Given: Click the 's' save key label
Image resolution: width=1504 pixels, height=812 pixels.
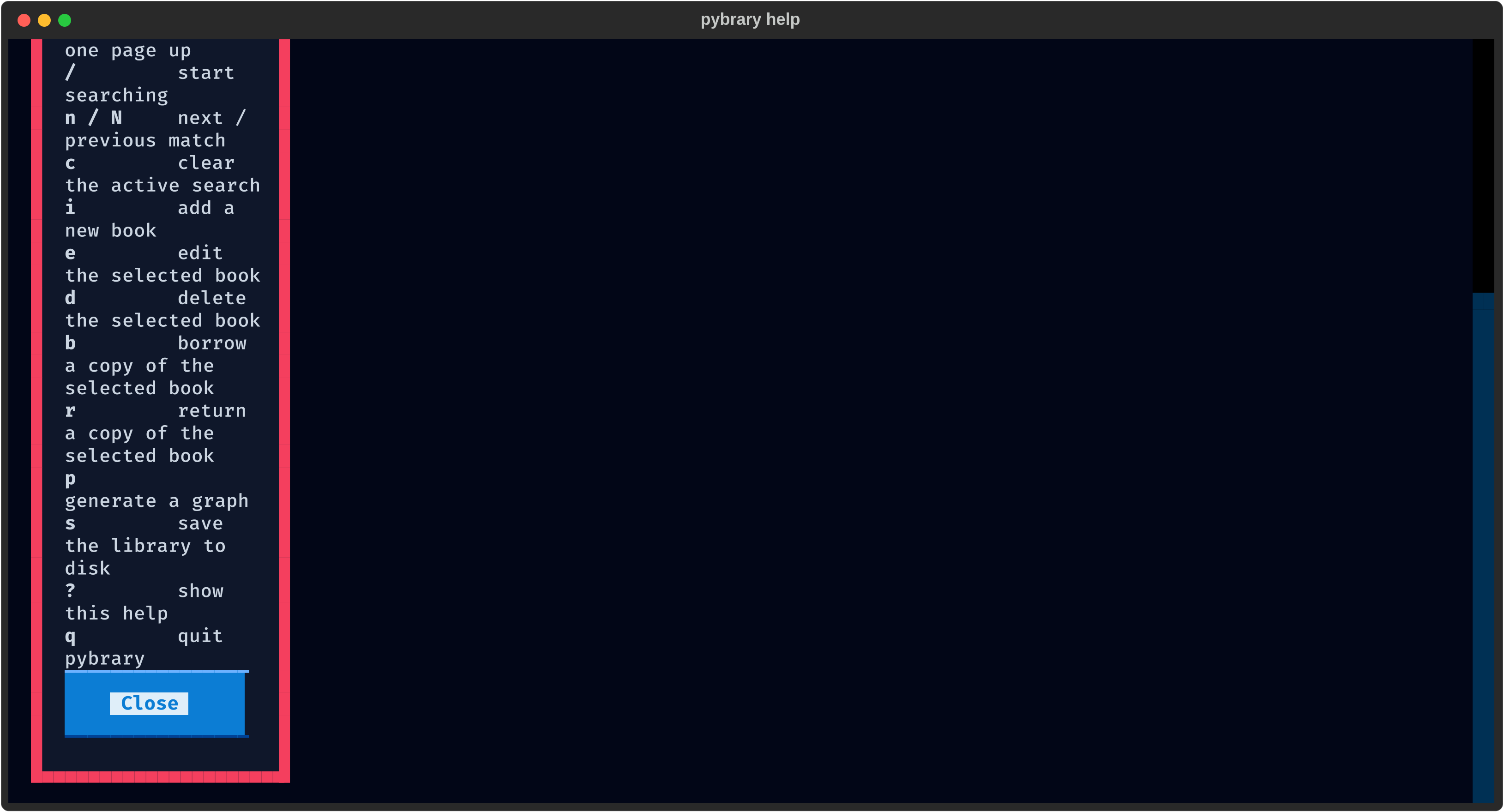Looking at the screenshot, I should click(70, 523).
